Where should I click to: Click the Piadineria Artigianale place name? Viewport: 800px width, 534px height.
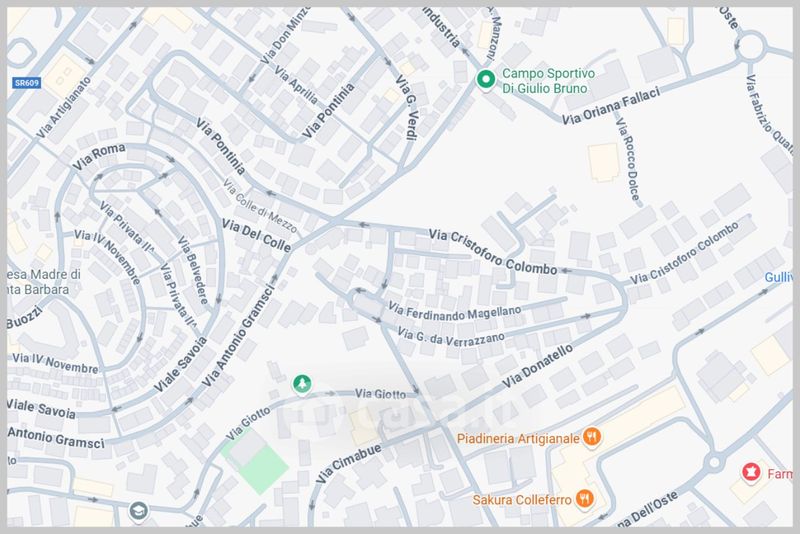[x=518, y=438]
